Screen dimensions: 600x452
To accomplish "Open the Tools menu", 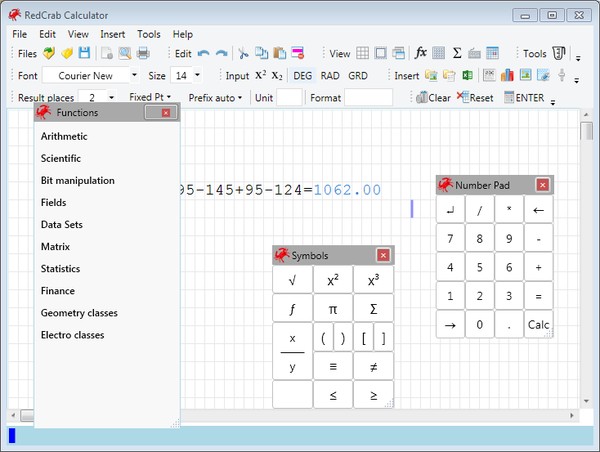I will [x=148, y=34].
